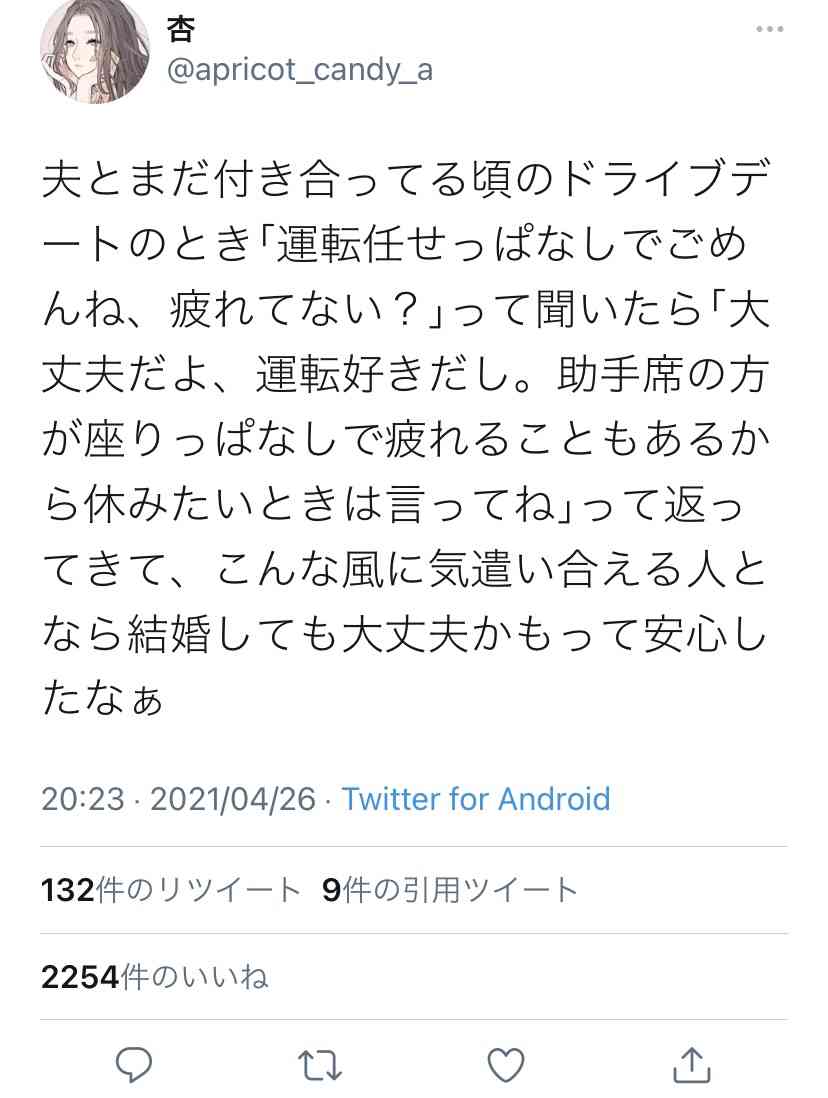Click the Twitter for Android source link

476,799
